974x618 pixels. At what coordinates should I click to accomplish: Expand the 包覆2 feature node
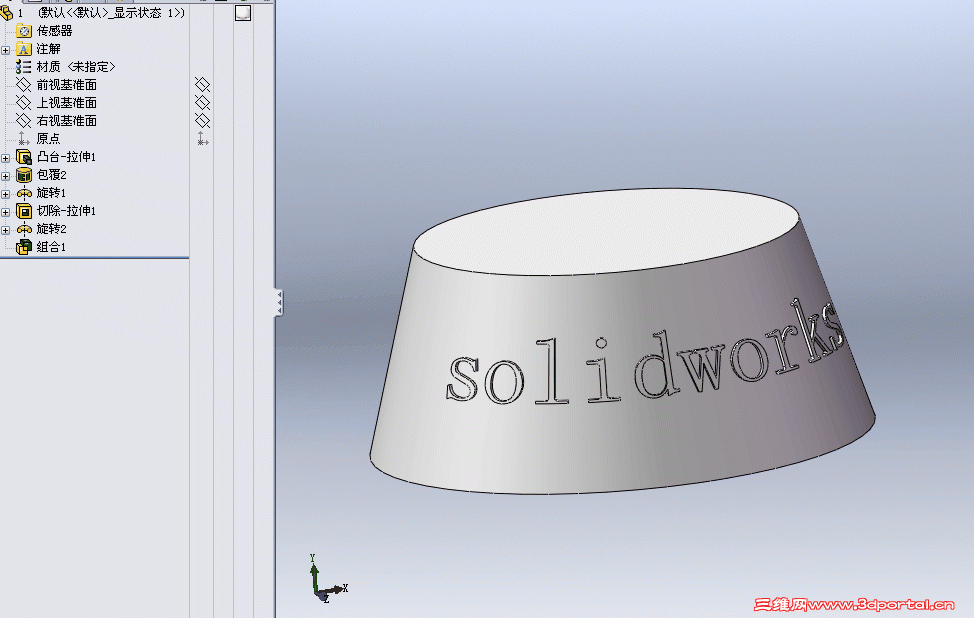[x=6, y=176]
